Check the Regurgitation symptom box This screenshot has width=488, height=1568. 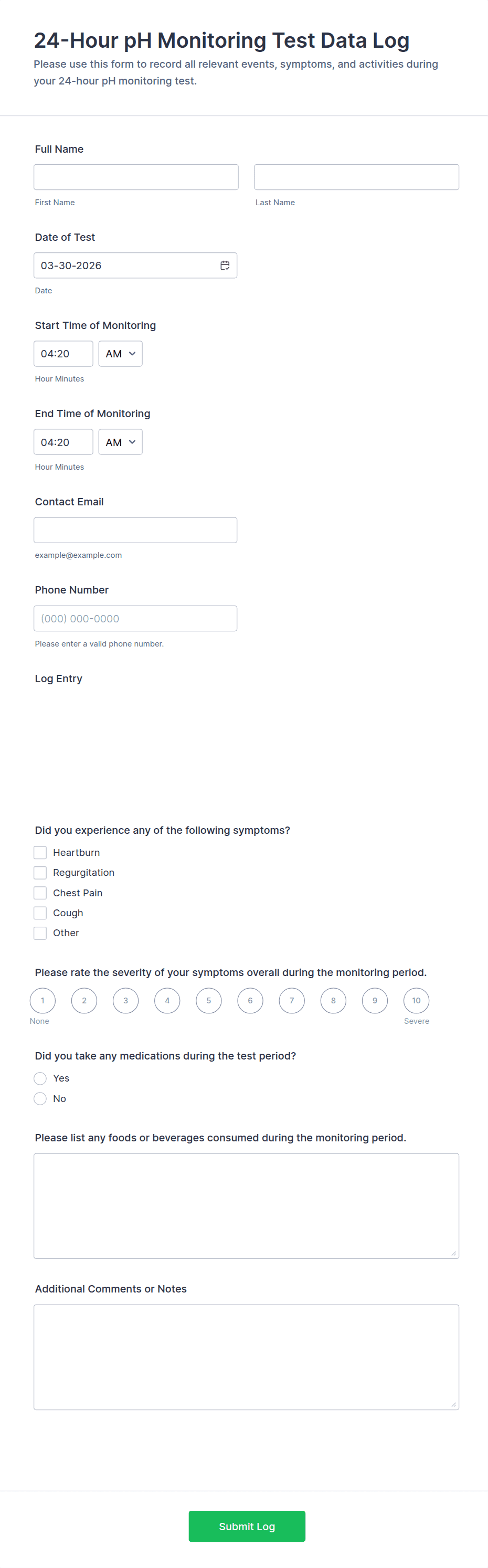(40, 872)
